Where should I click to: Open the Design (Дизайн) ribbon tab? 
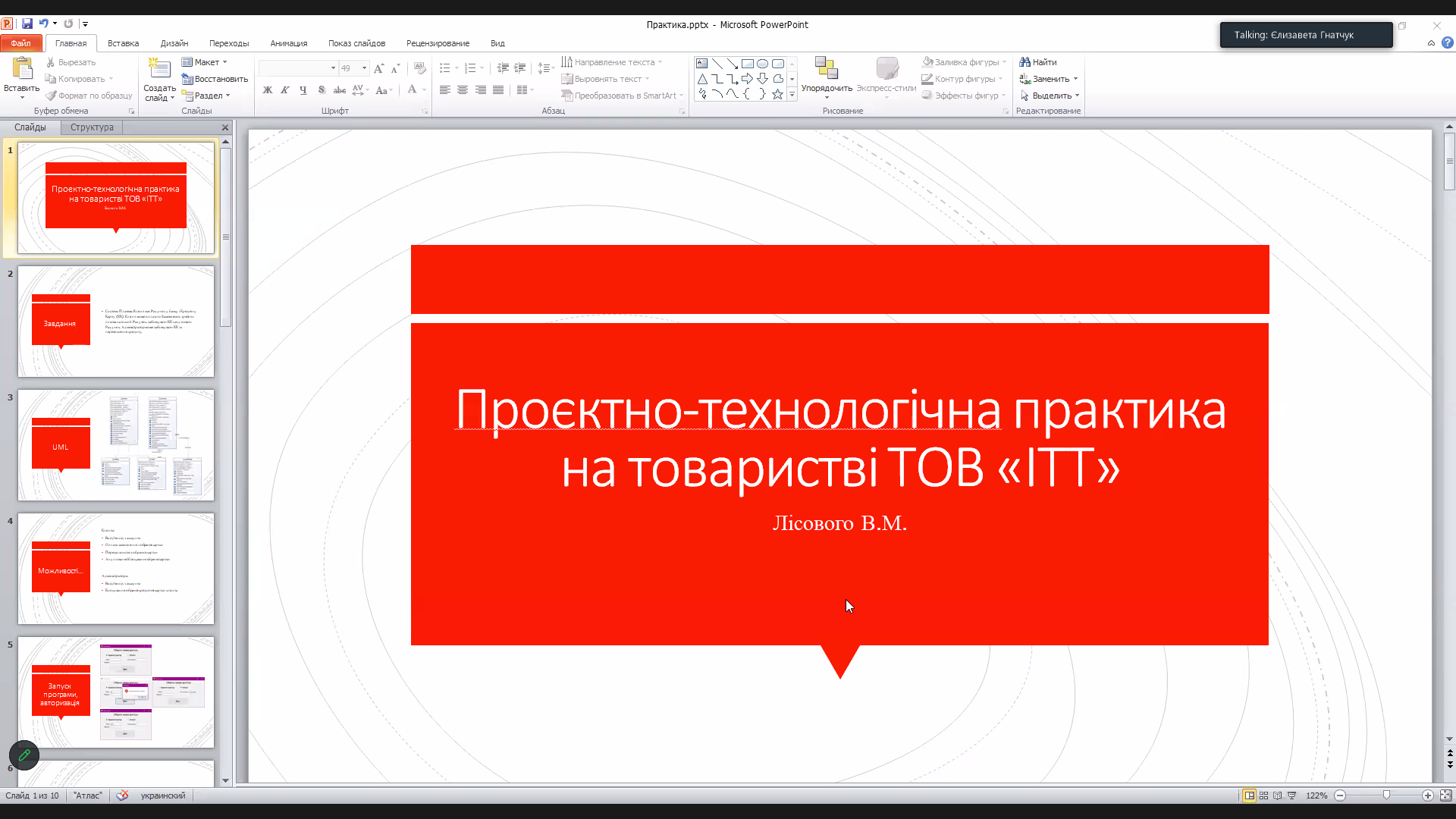tap(174, 43)
